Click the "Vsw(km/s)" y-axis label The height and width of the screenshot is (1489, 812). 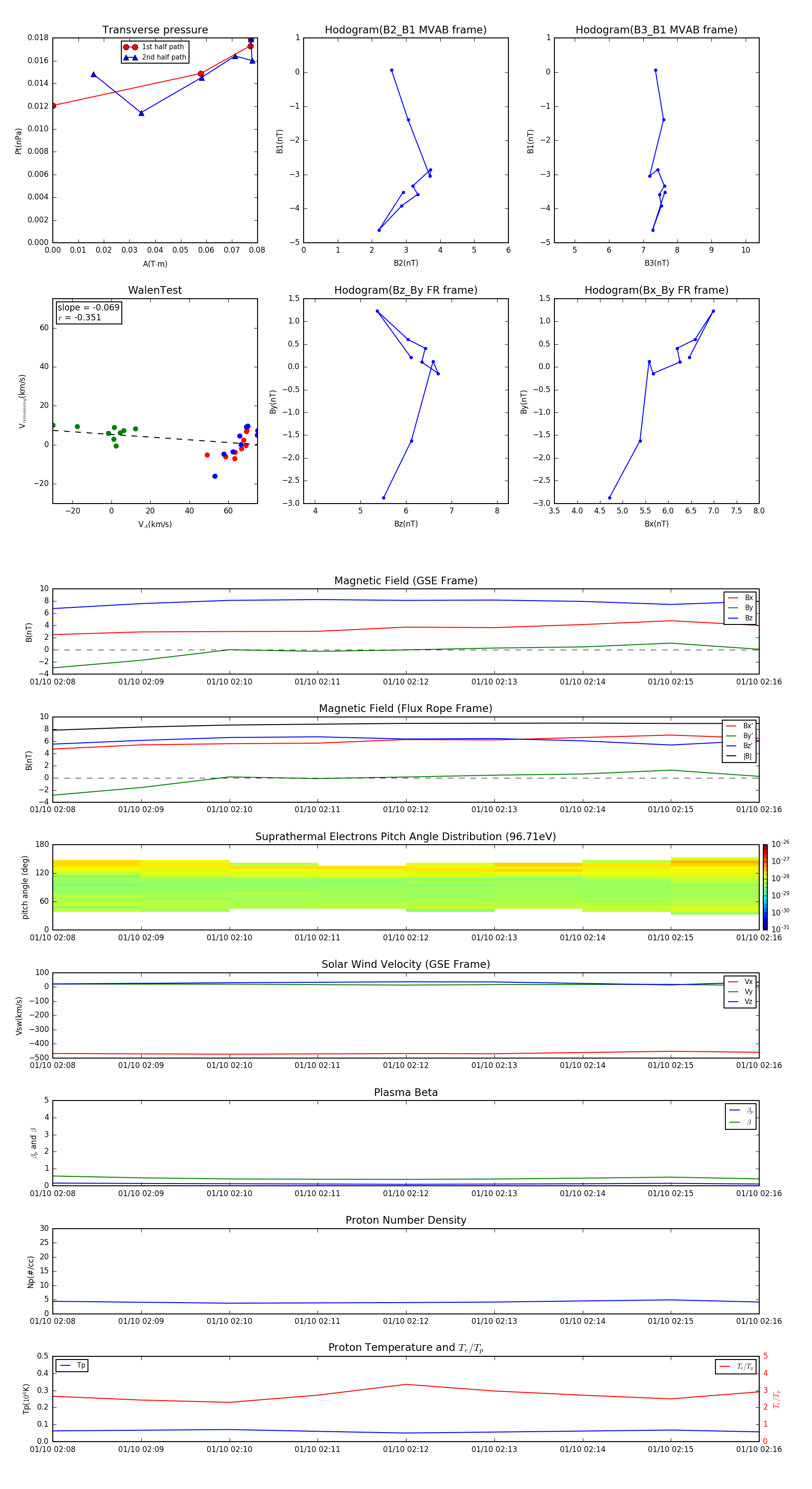(x=18, y=1016)
